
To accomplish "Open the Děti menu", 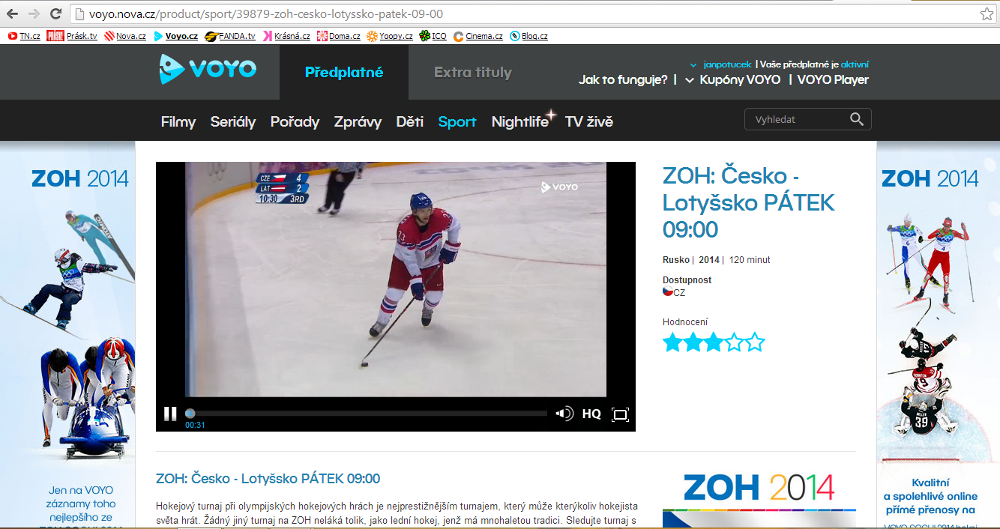I will coord(409,122).
